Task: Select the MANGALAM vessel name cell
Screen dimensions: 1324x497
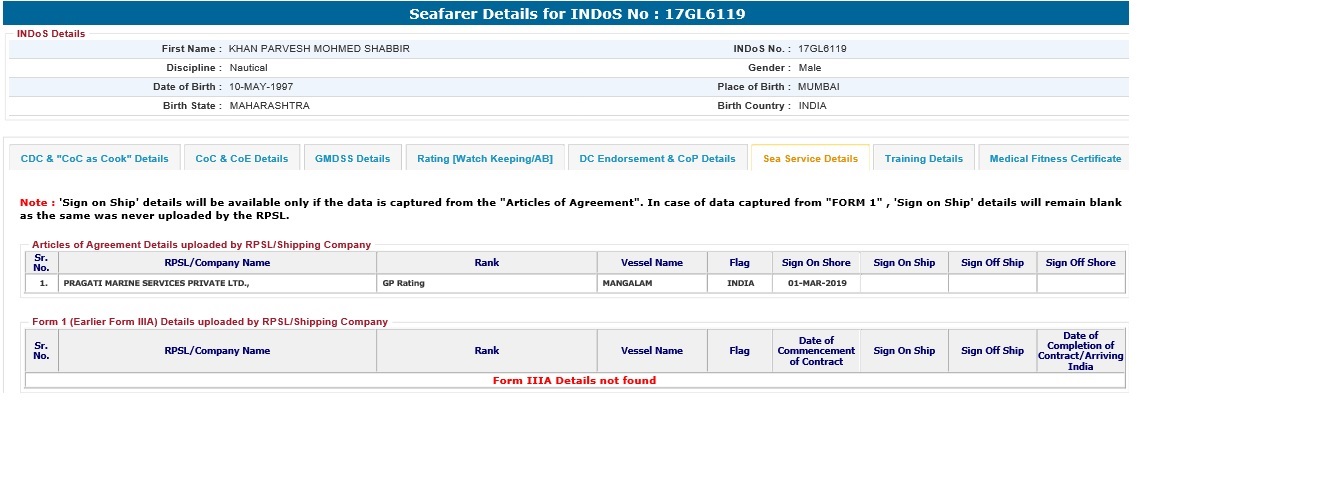Action: pyautogui.click(x=626, y=284)
